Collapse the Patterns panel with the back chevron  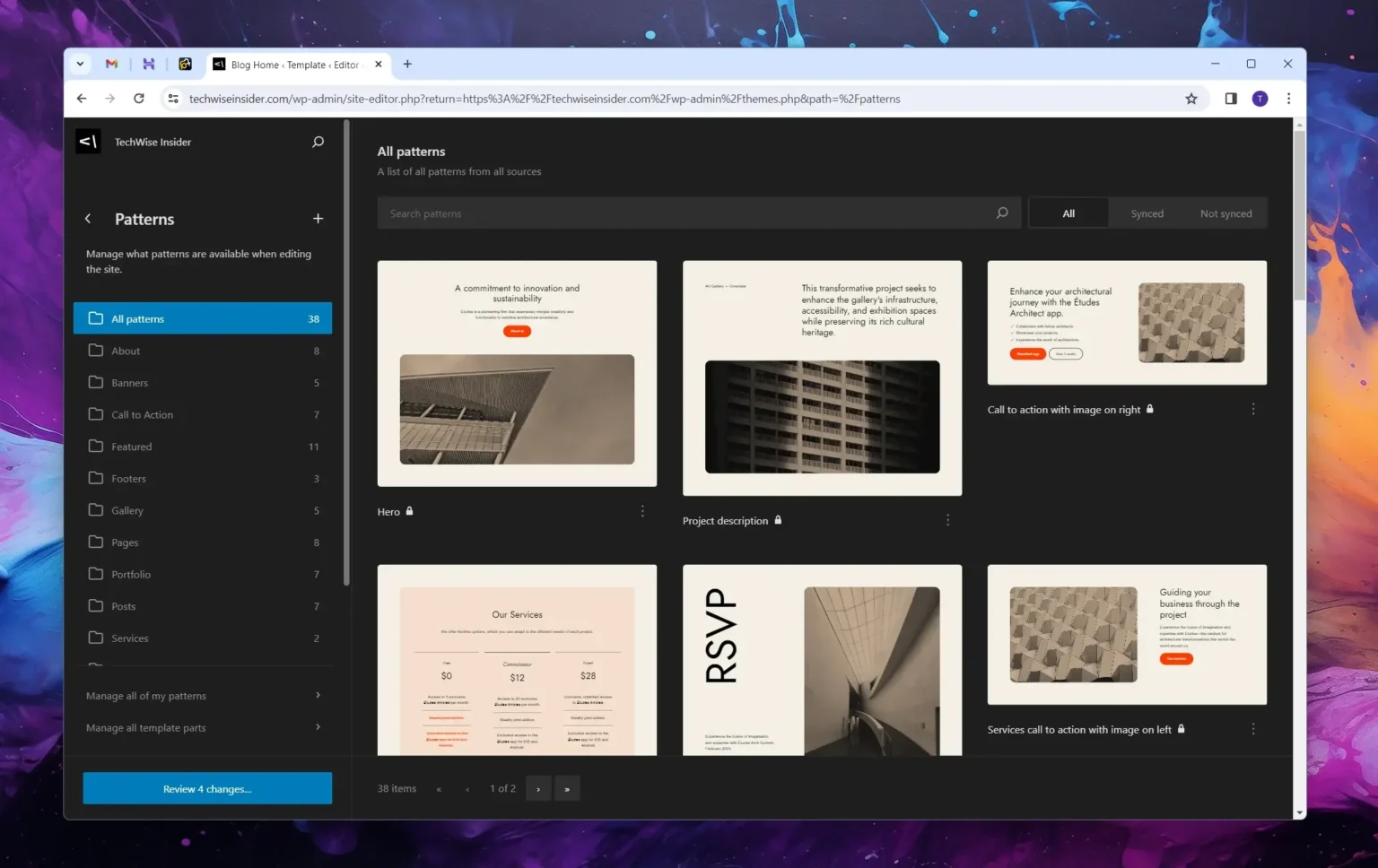pyautogui.click(x=88, y=218)
